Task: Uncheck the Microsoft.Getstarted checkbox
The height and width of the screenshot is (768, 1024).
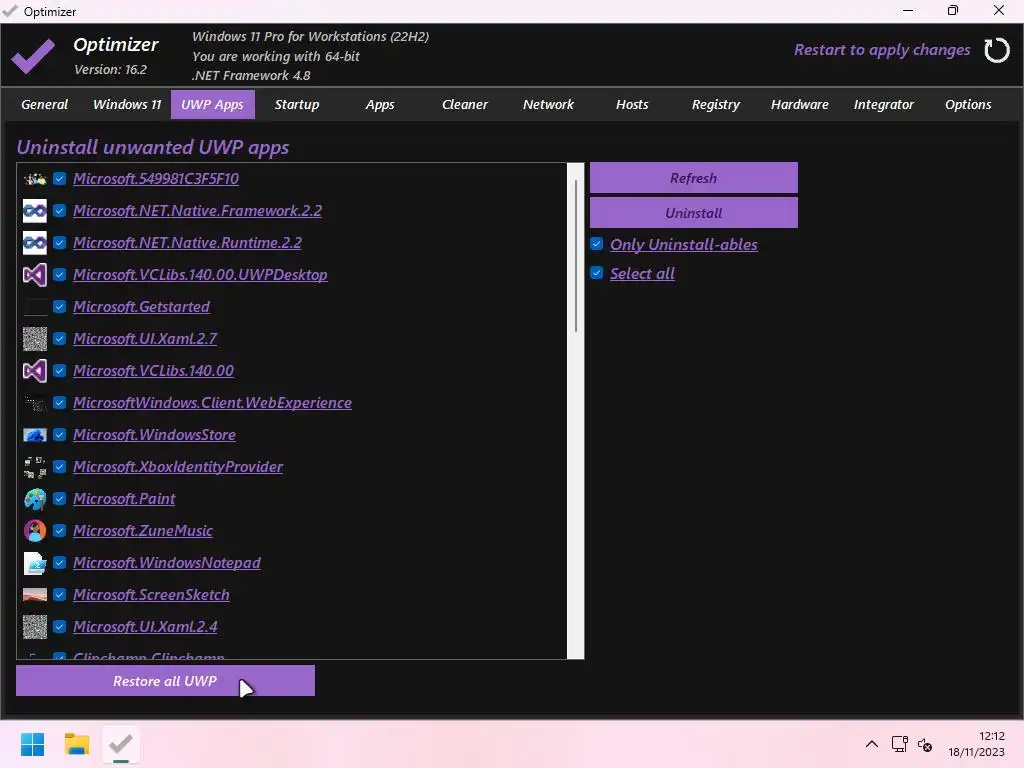Action: click(59, 307)
